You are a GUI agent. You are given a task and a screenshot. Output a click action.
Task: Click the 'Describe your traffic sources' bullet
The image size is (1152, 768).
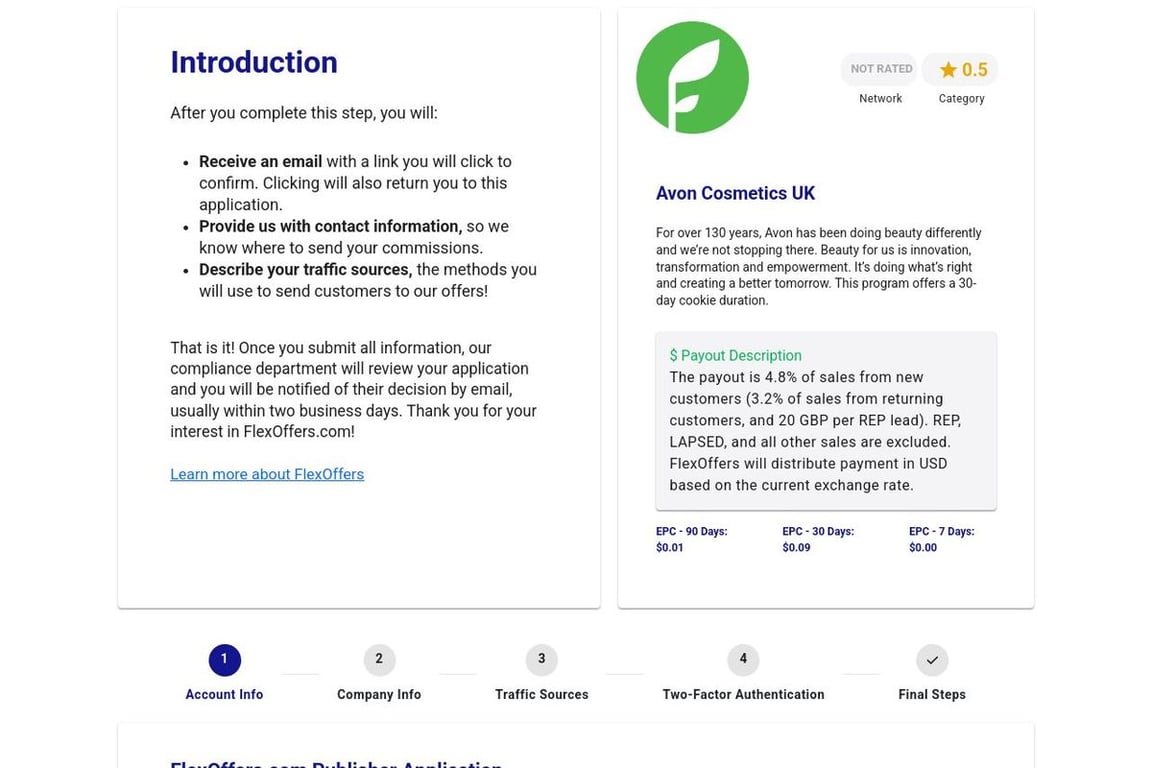coord(368,281)
